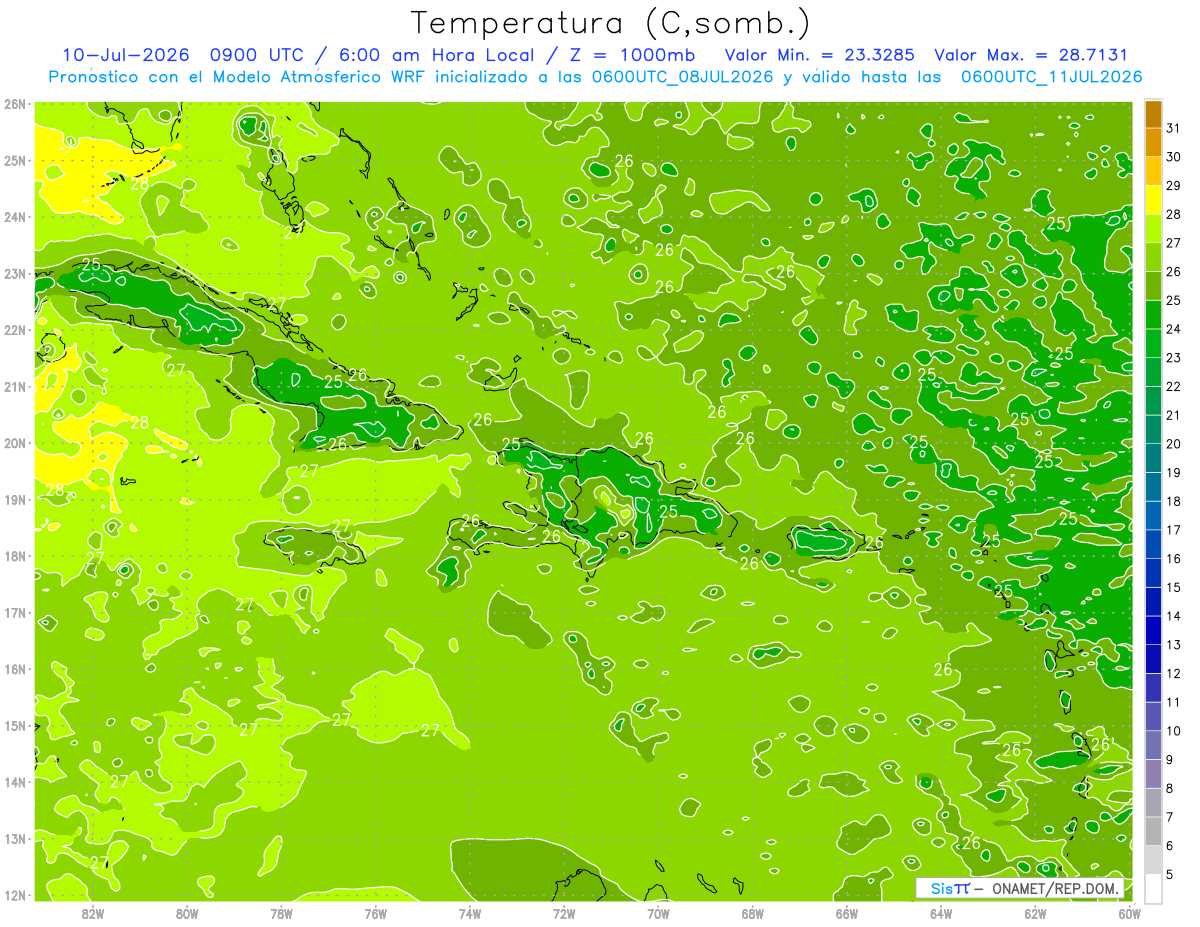Click the '13' label on the colorbar

[1173, 644]
